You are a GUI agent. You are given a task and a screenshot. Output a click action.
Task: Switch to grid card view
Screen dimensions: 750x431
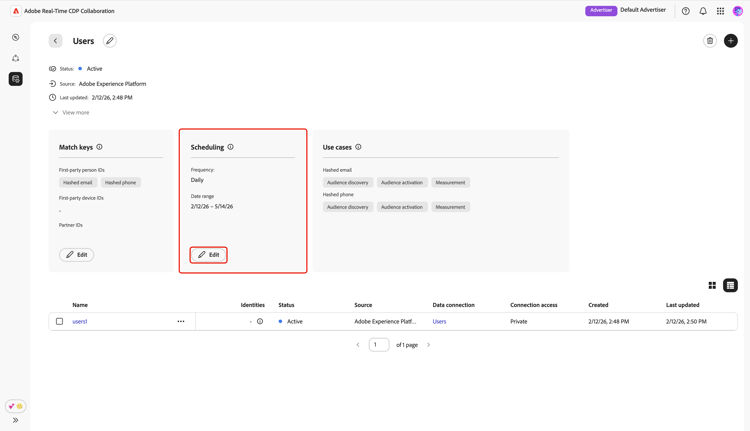click(x=712, y=285)
